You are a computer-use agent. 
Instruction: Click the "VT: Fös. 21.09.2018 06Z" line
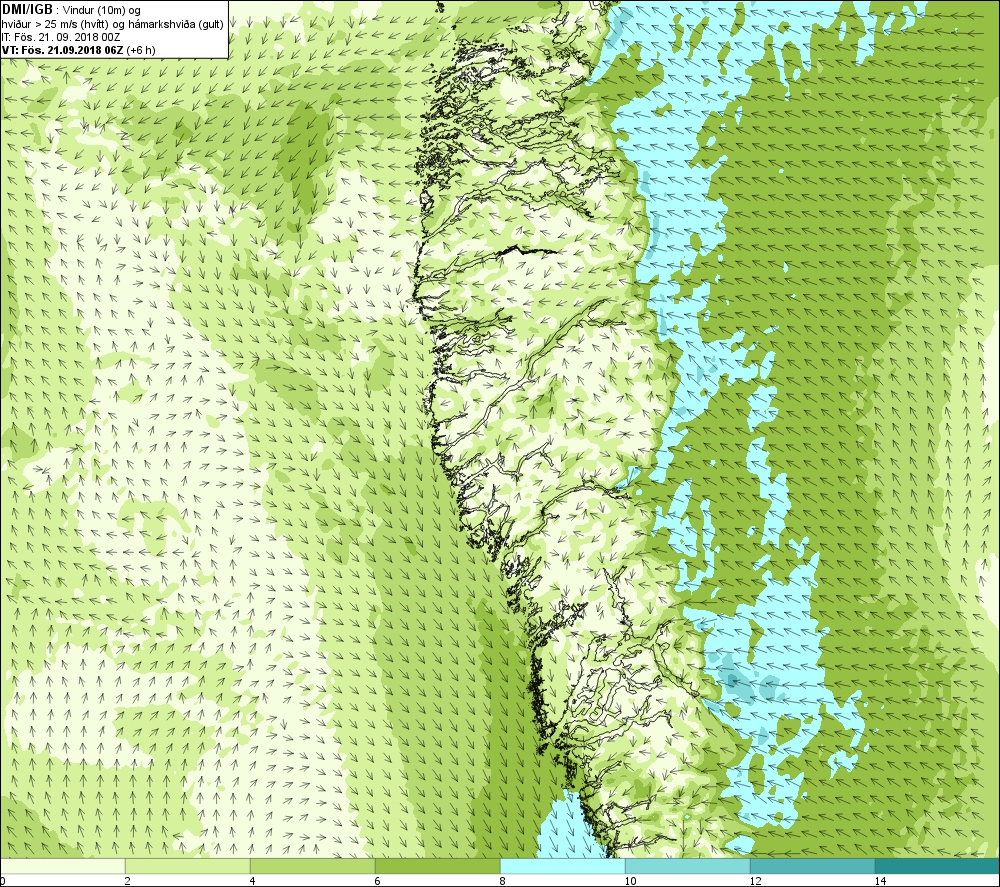point(62,50)
